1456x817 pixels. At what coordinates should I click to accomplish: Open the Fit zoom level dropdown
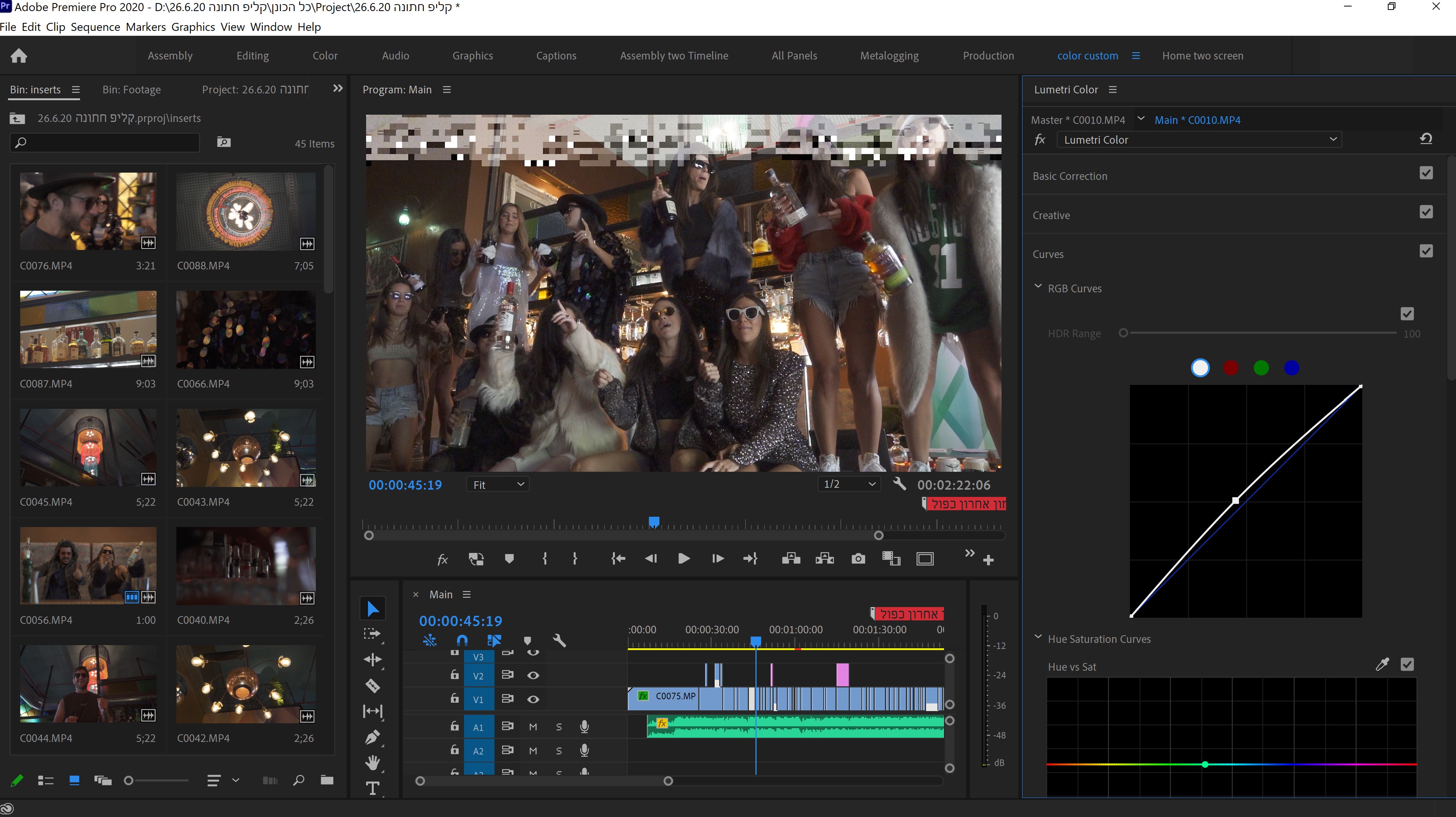click(x=498, y=485)
